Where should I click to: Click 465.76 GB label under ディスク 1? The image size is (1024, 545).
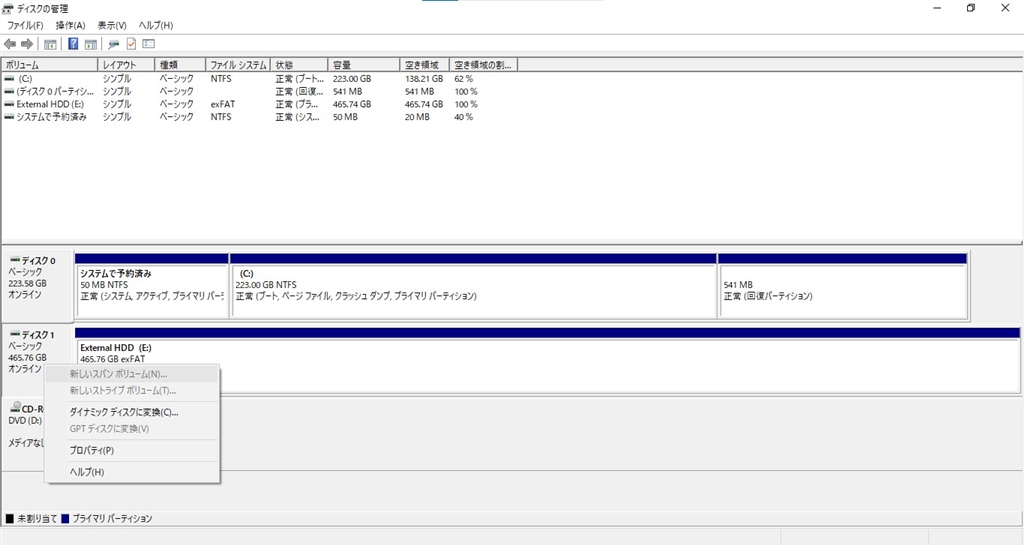27,358
